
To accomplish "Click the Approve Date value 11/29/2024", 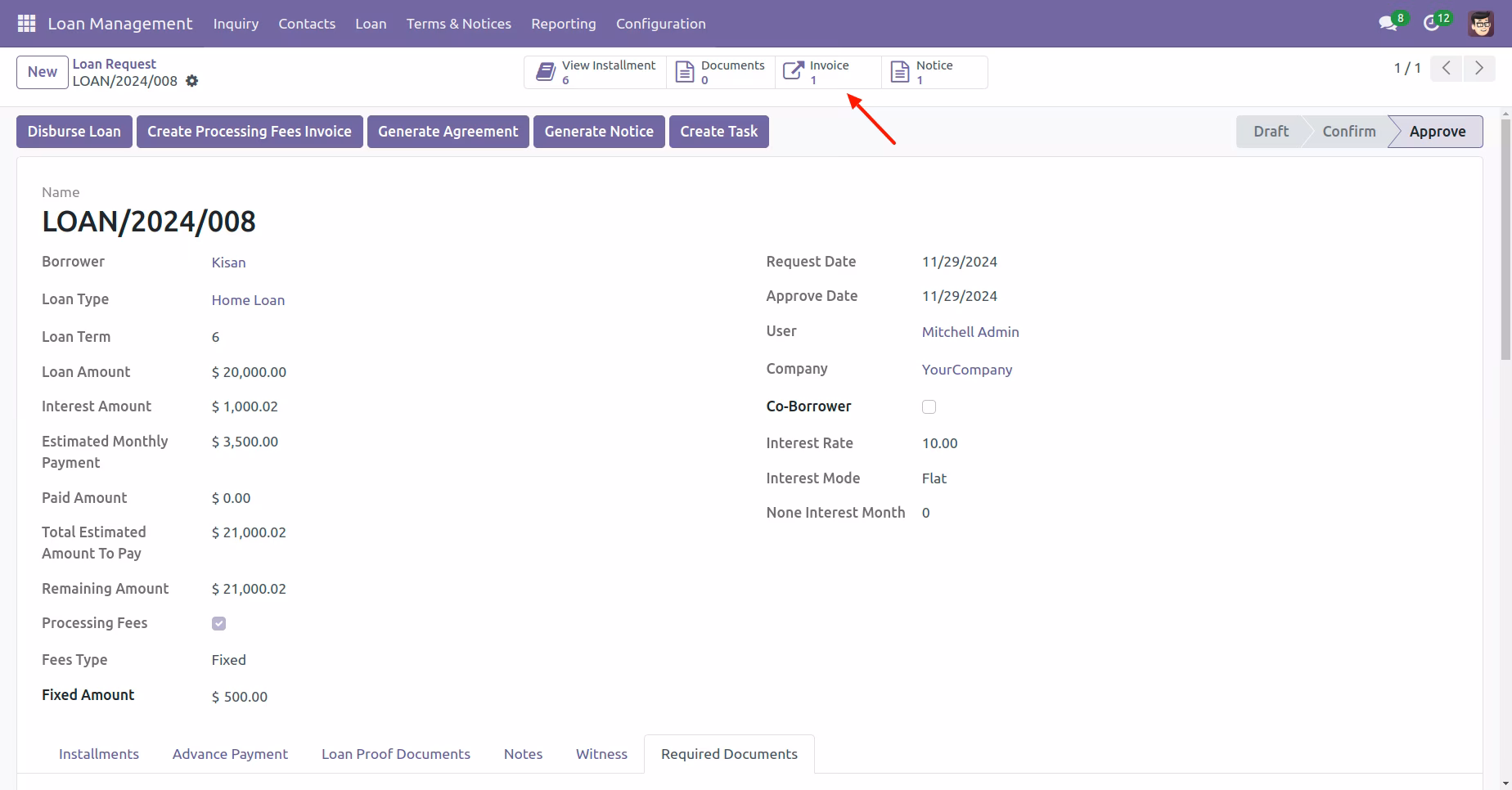I will pyautogui.click(x=959, y=296).
